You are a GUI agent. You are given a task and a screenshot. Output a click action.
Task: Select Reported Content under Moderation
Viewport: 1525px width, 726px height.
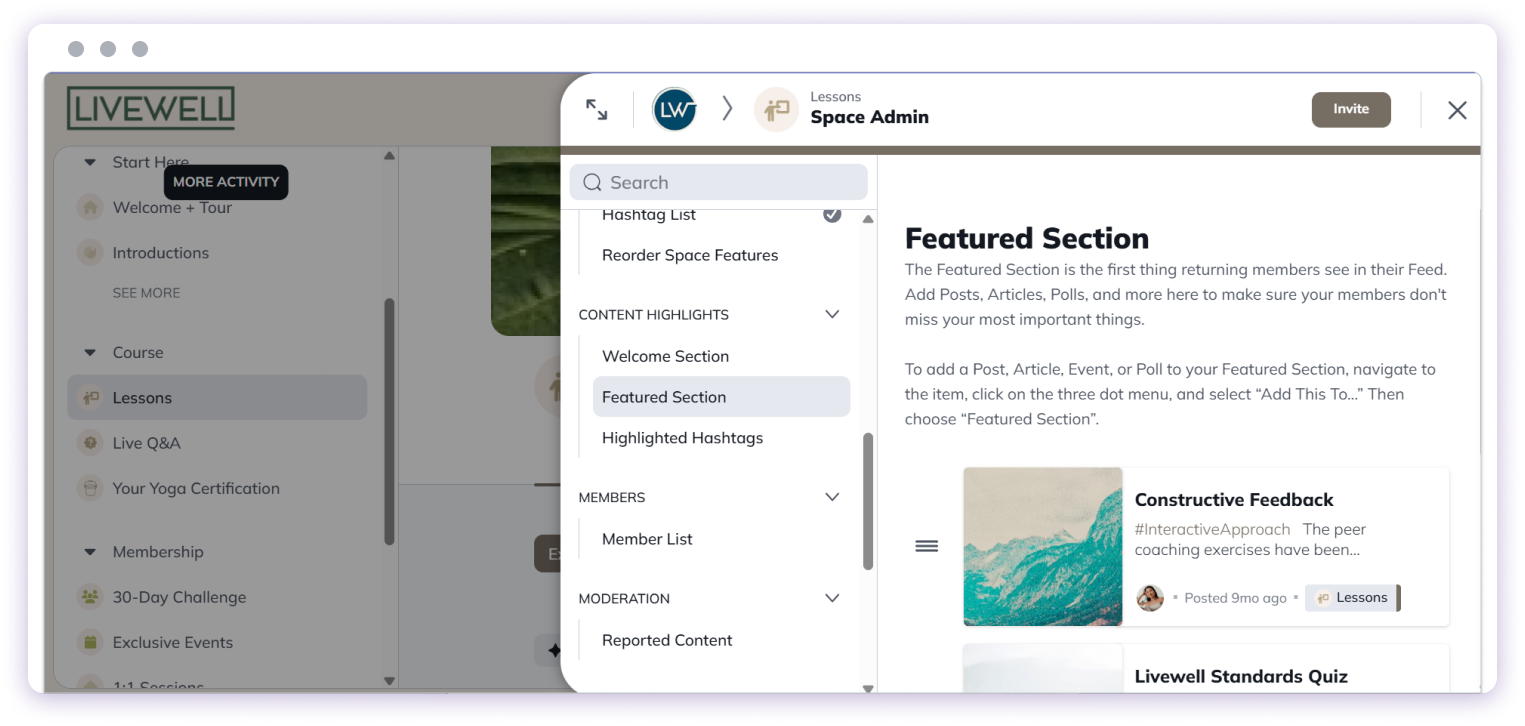coord(667,640)
